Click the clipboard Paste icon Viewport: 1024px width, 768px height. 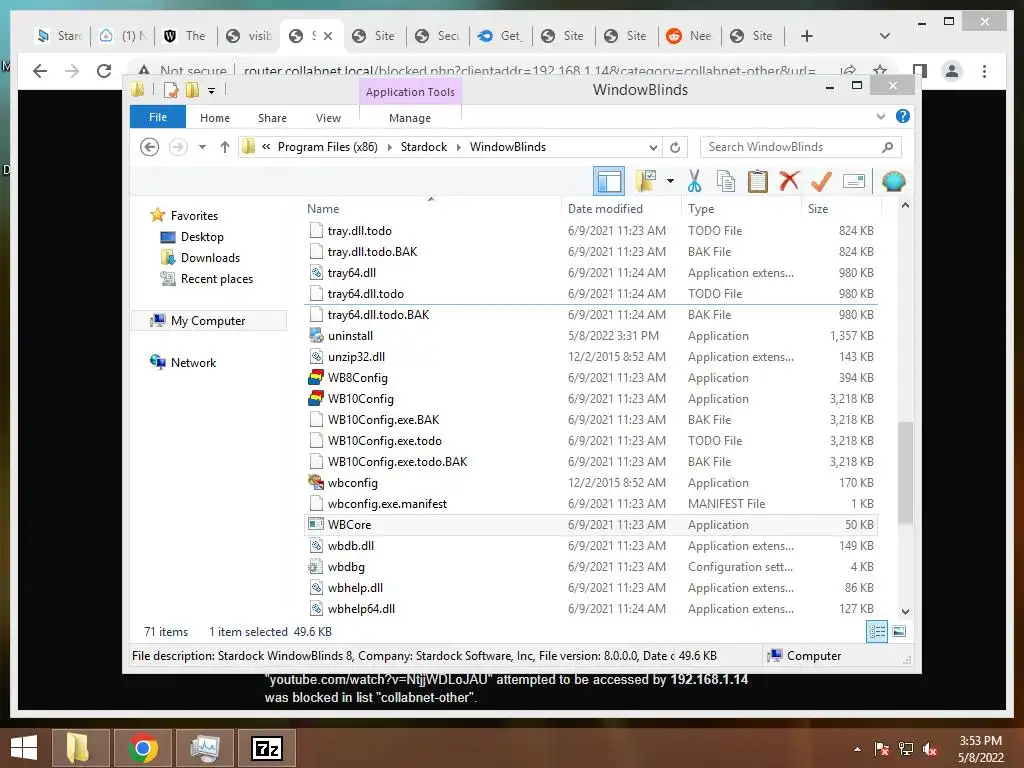point(758,181)
